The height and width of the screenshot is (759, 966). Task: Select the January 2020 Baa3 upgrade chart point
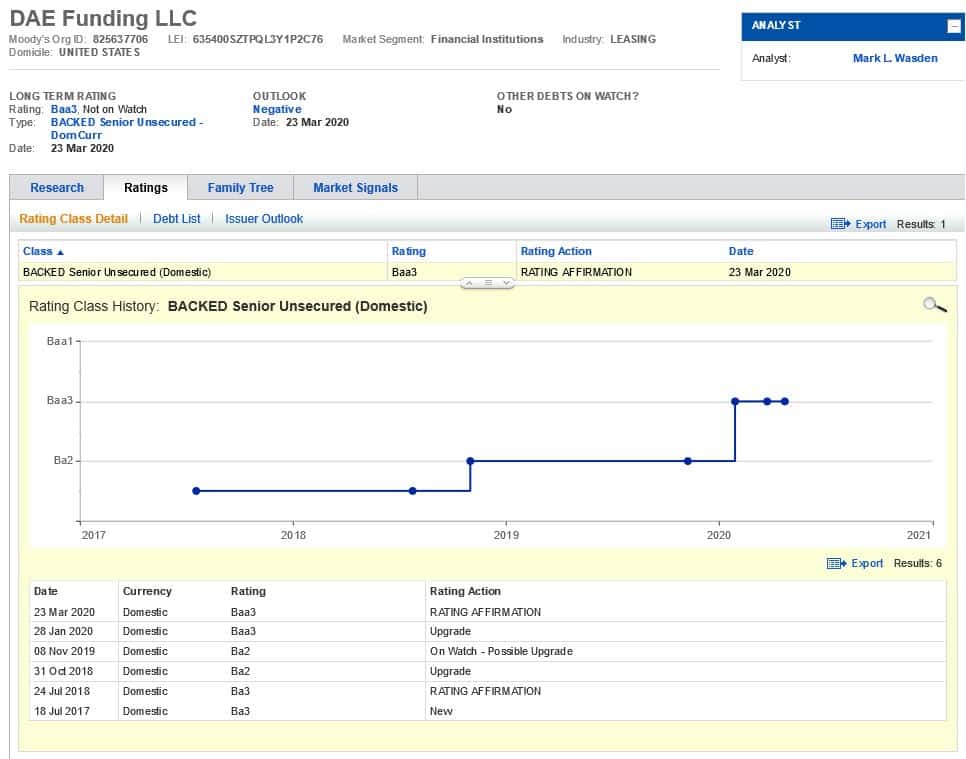coord(735,401)
